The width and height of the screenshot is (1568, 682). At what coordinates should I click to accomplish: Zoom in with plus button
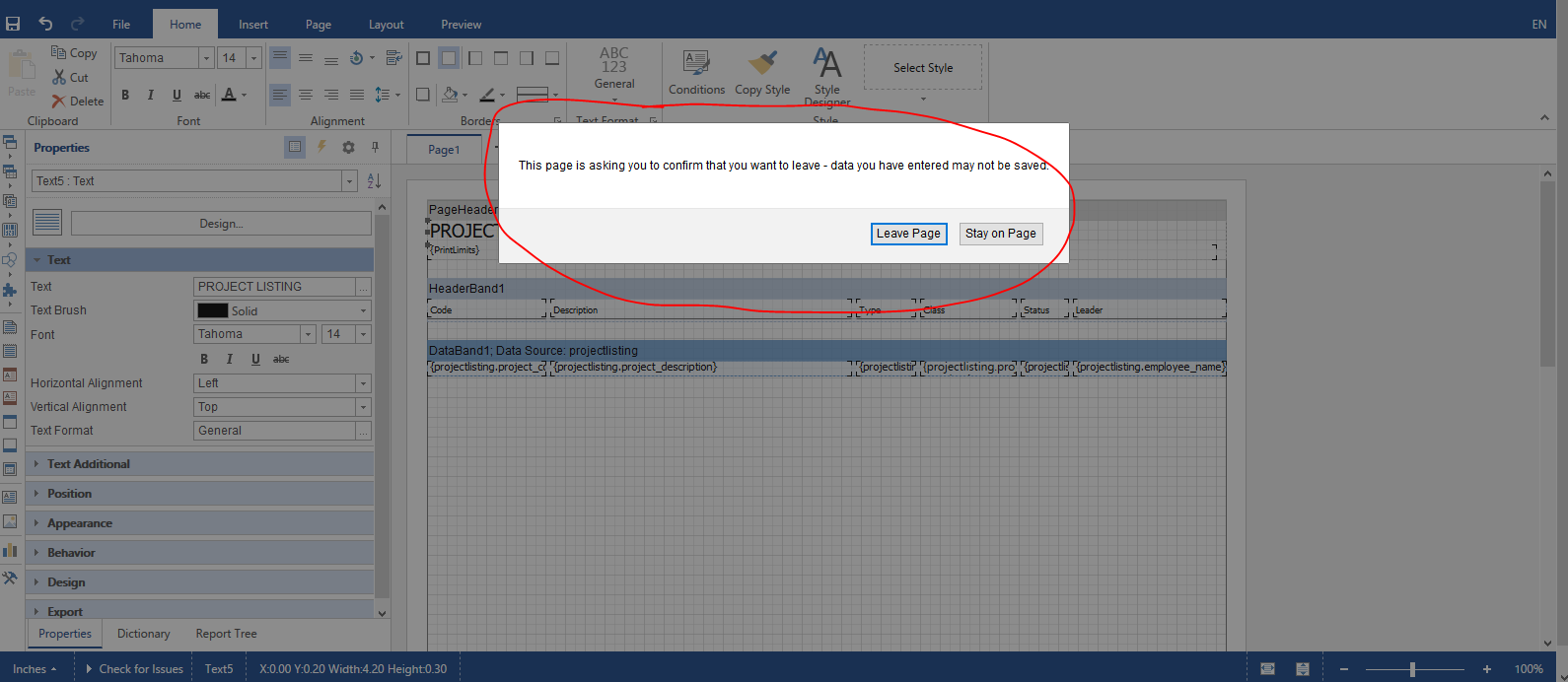(1486, 669)
